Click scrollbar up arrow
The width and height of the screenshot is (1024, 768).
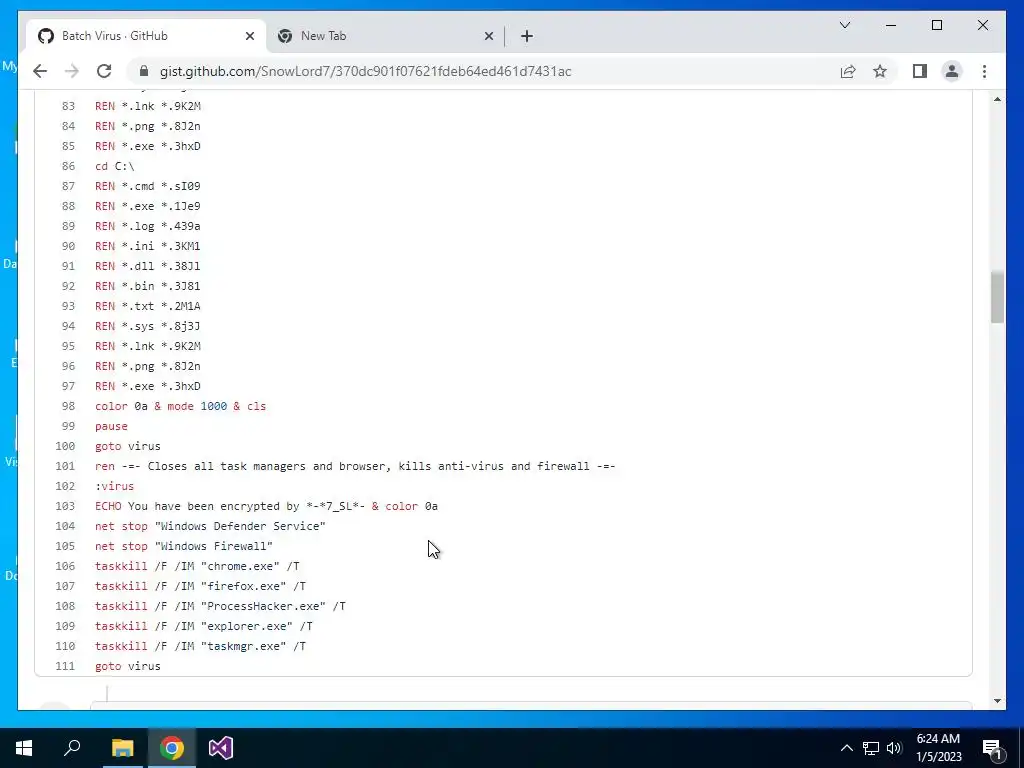(x=997, y=99)
